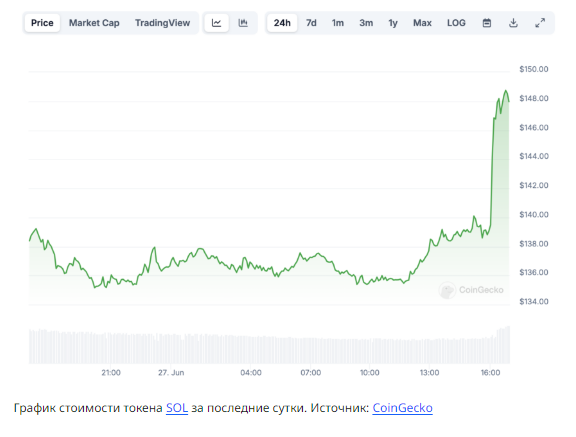Click the $150.00 axis label

point(534,69)
